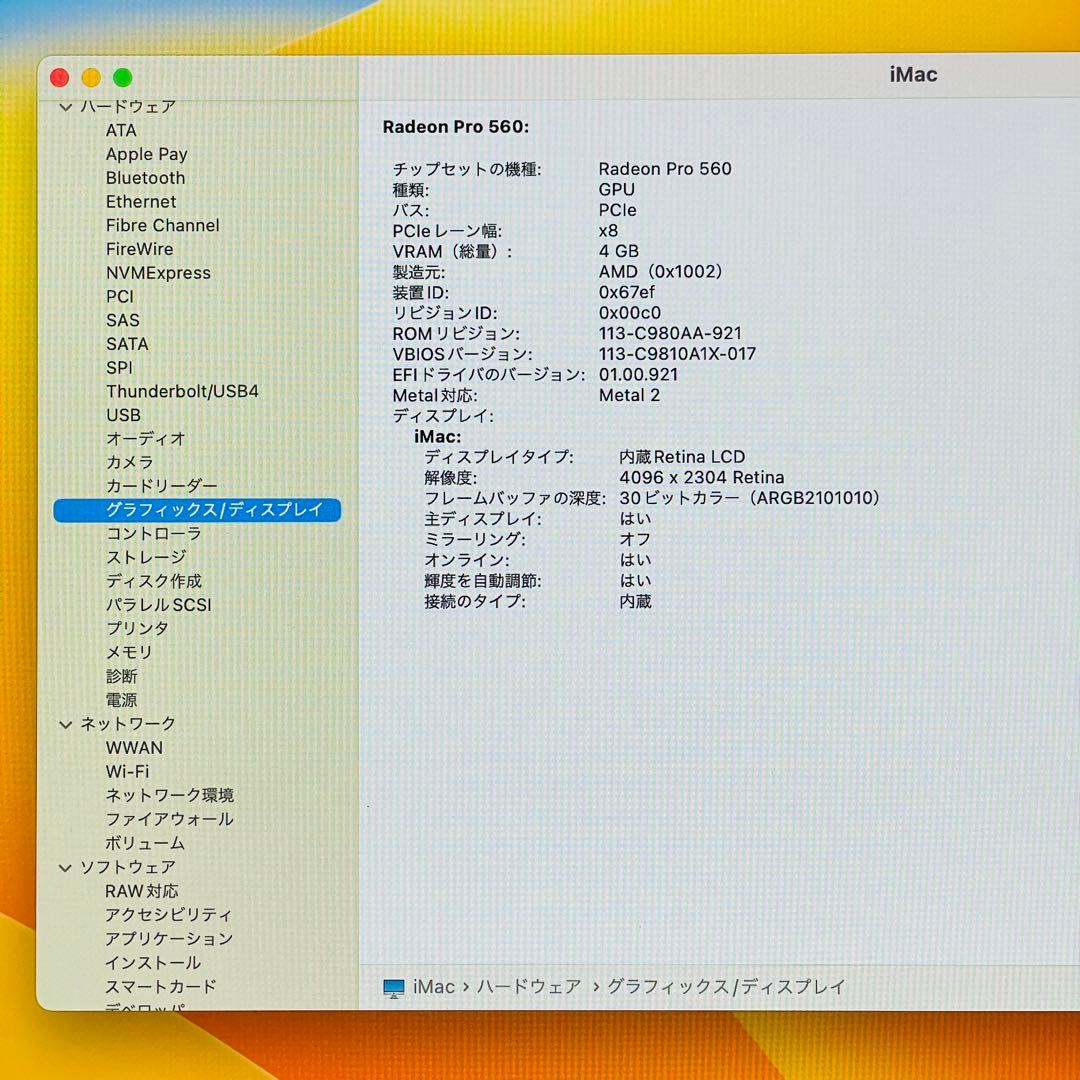Select RAW 対応 under ソフトウェア
The width and height of the screenshot is (1080, 1080).
[x=140, y=891]
